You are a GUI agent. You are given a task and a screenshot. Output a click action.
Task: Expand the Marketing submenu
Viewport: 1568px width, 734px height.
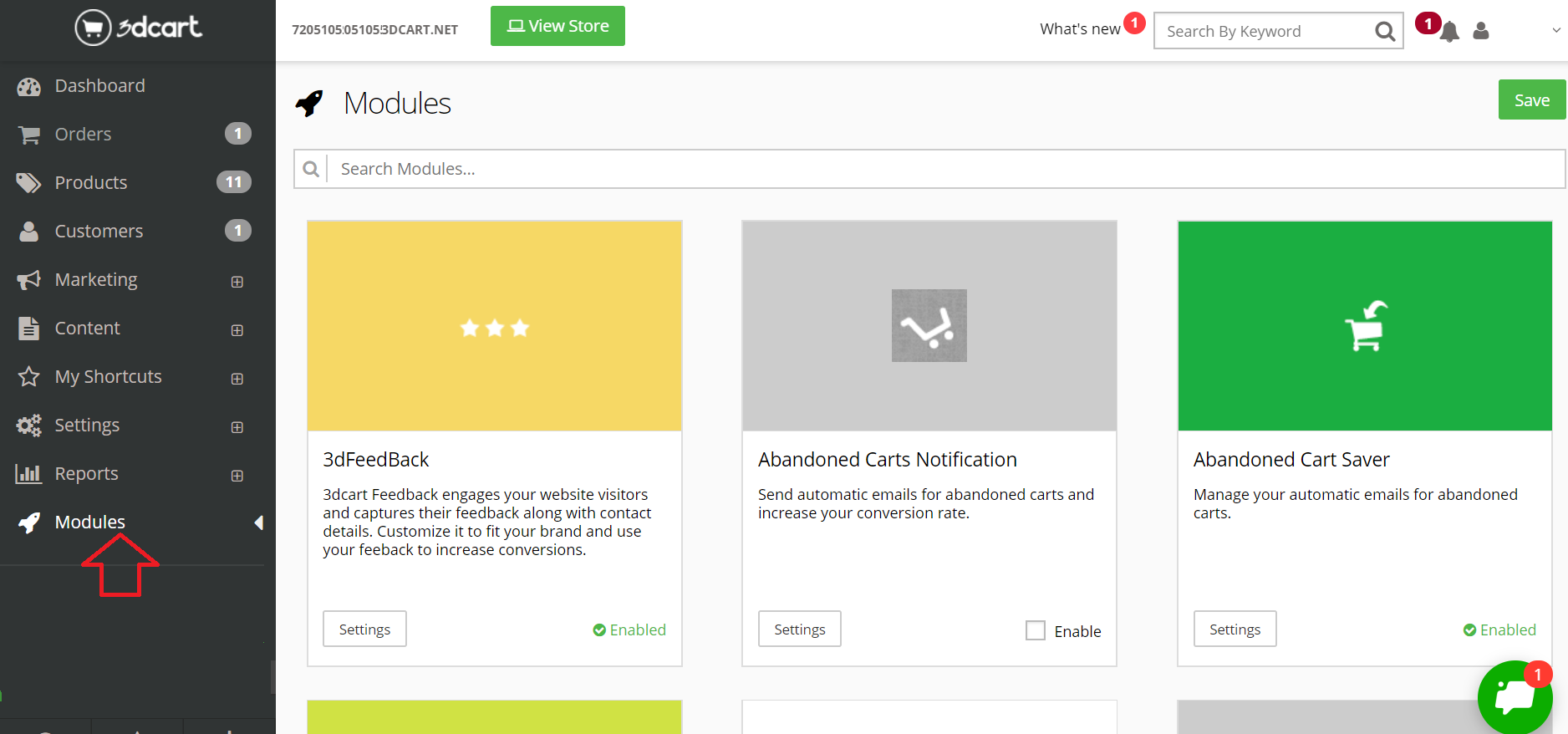[x=237, y=282]
